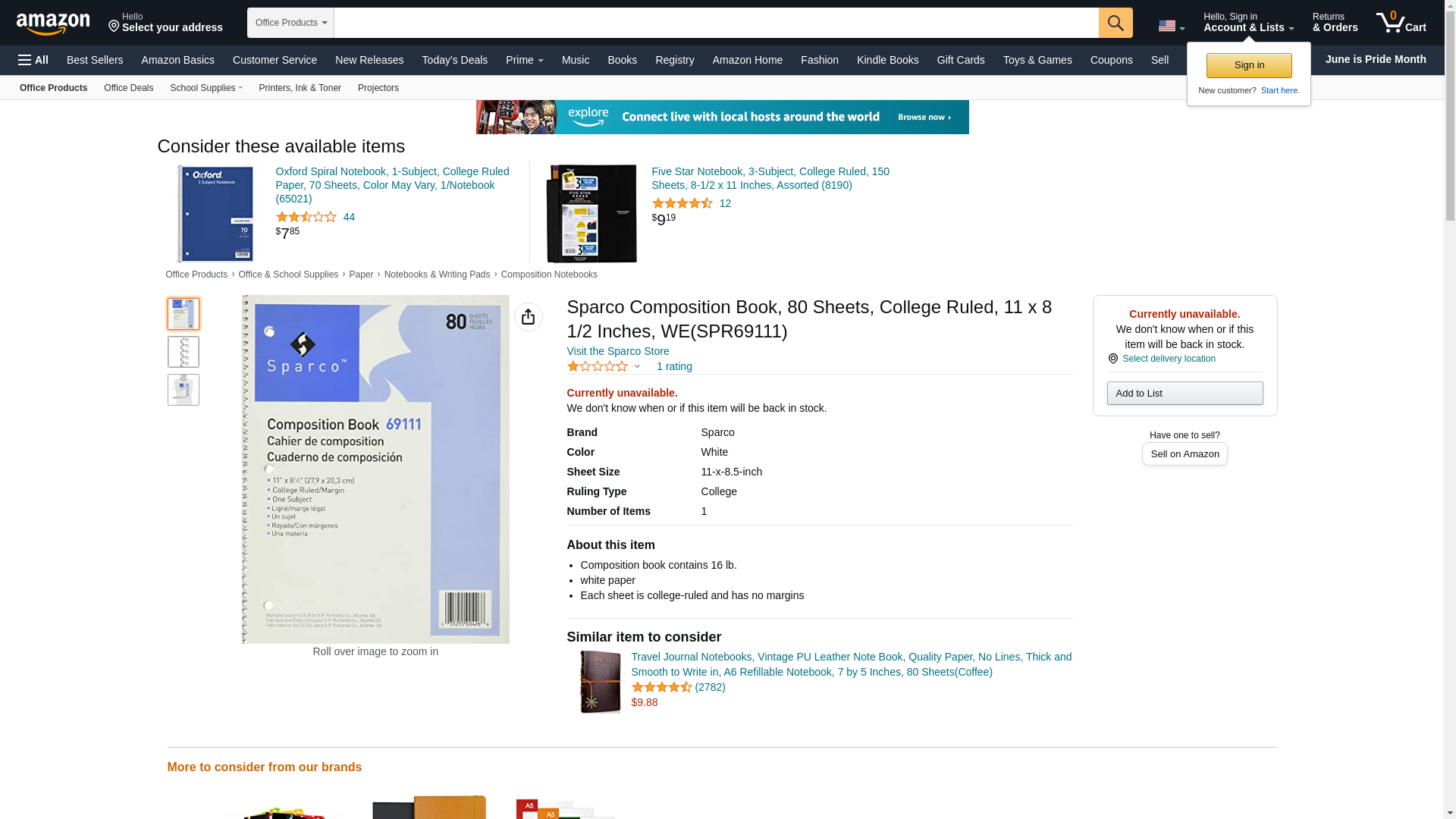The image size is (1456, 819).
Task: Click the delivery location pin icon
Action: (x=1112, y=359)
